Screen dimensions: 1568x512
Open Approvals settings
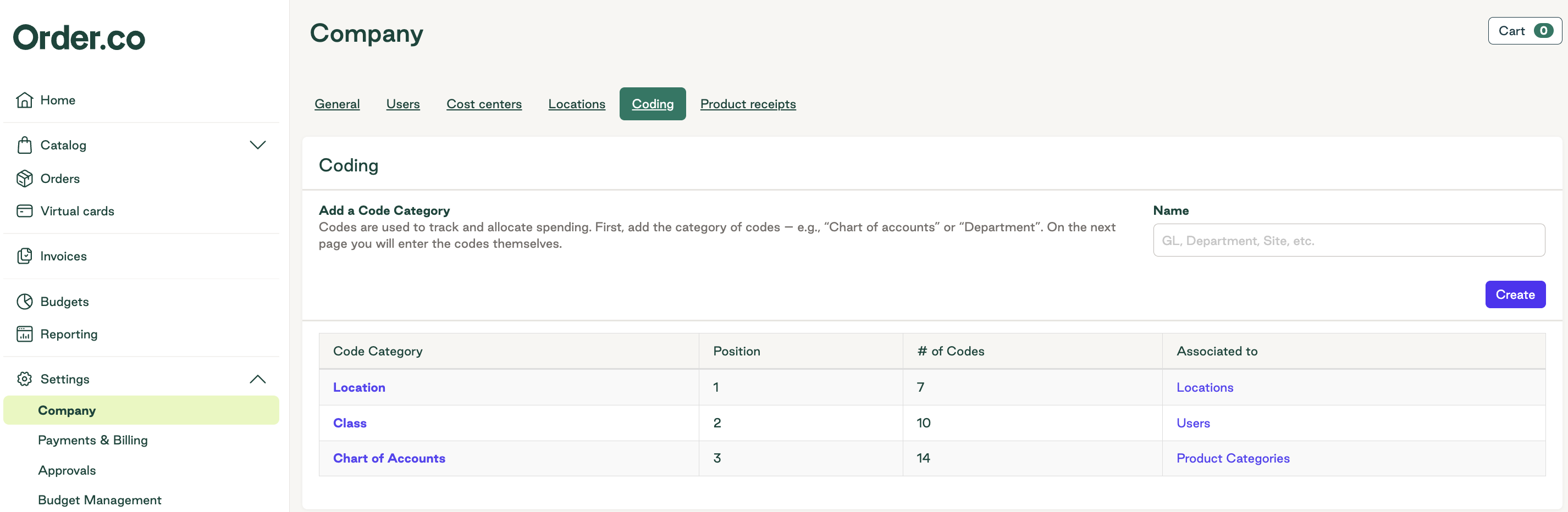[x=67, y=470]
